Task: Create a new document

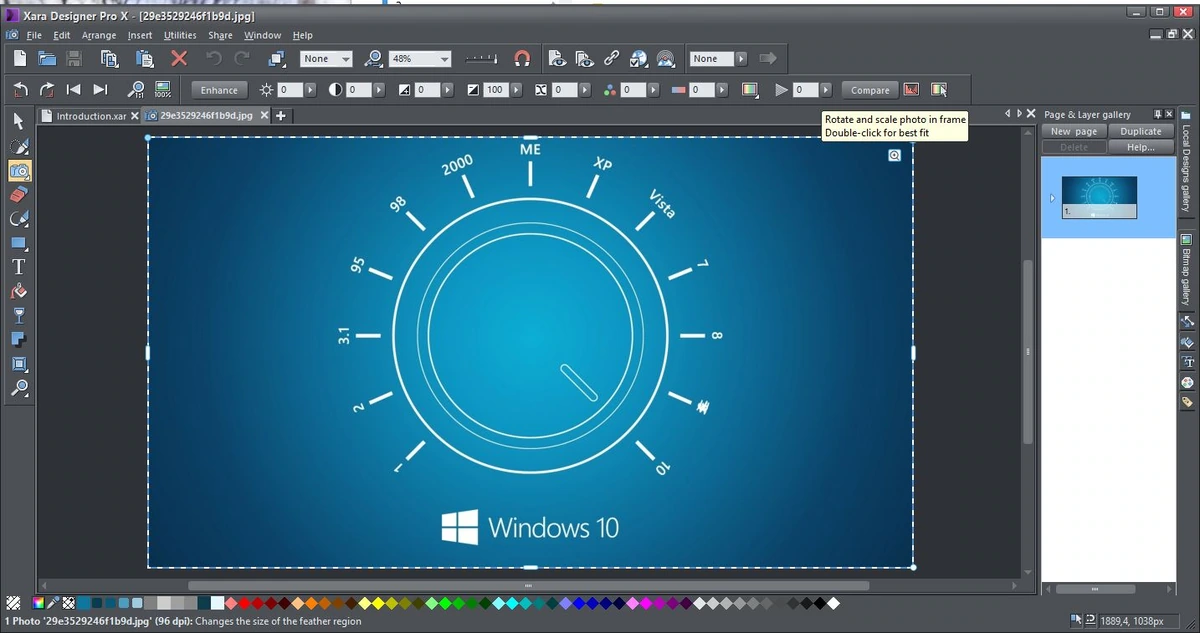Action: coord(20,59)
